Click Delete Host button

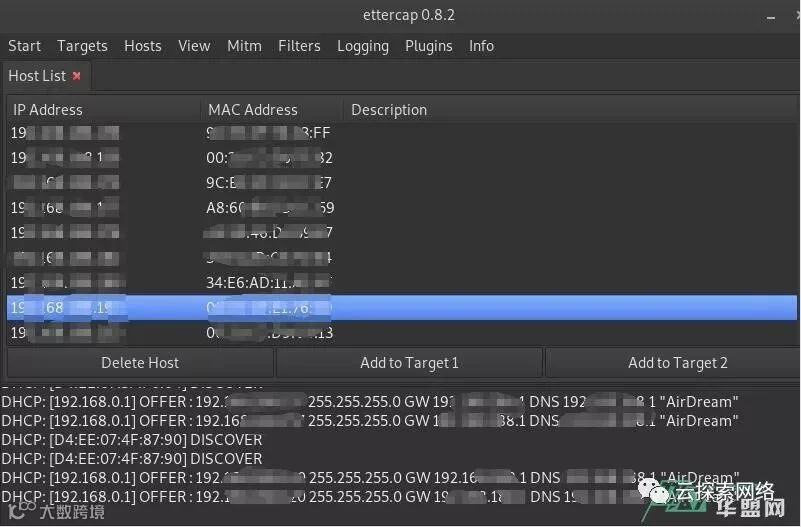pyautogui.click(x=140, y=363)
